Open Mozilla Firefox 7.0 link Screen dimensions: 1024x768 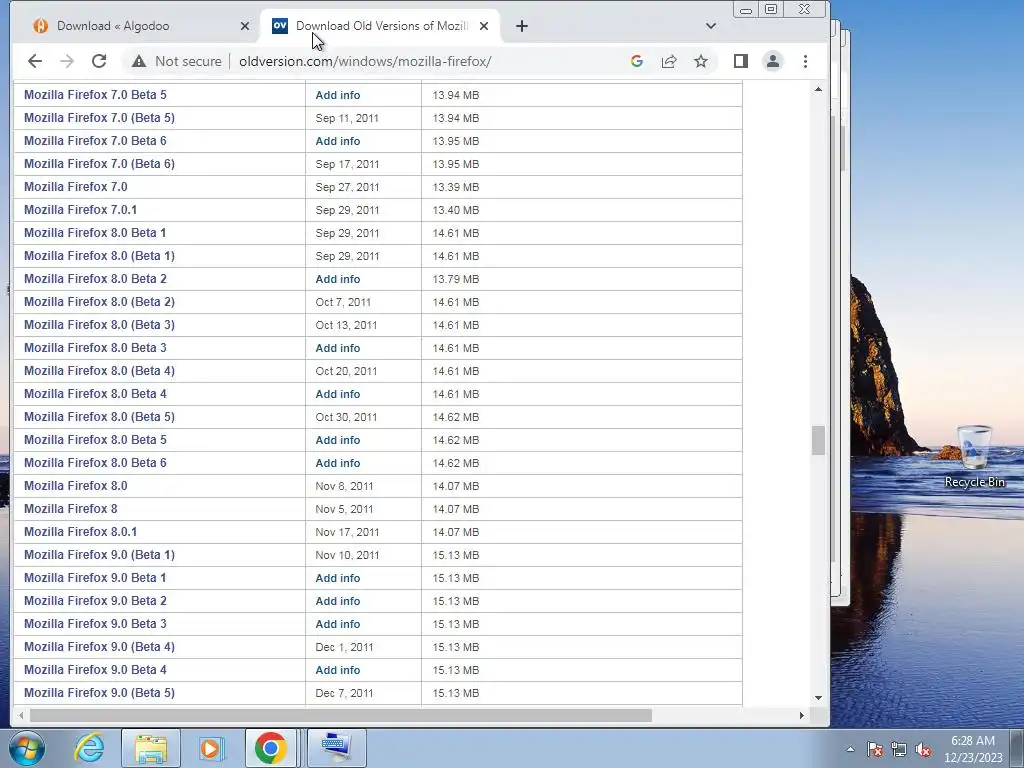[76, 187]
